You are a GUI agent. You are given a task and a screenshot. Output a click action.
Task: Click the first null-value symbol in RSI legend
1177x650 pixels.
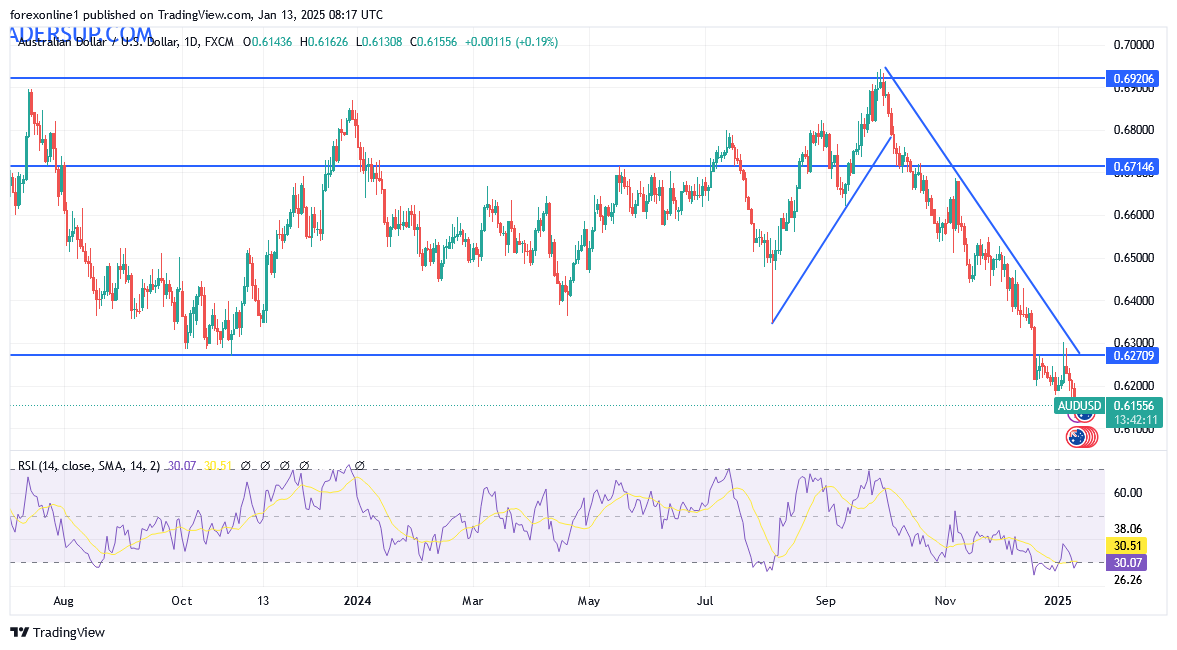click(245, 465)
